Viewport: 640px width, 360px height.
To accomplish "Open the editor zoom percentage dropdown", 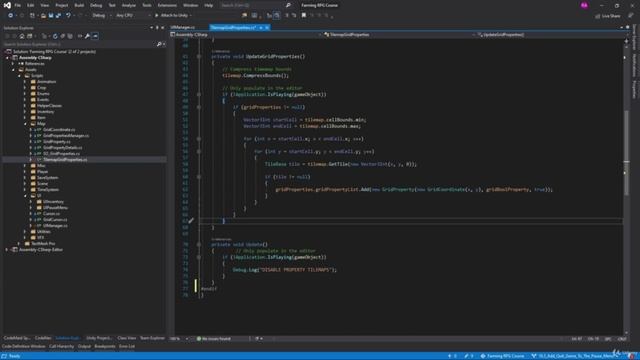I will 179,339.
